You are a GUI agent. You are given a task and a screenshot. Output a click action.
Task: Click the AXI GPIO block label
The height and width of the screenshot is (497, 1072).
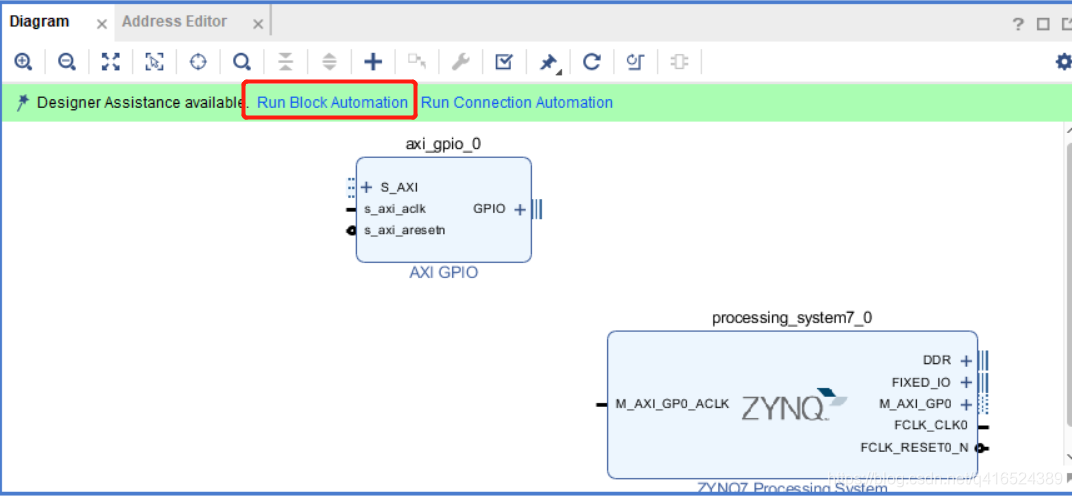click(x=444, y=273)
